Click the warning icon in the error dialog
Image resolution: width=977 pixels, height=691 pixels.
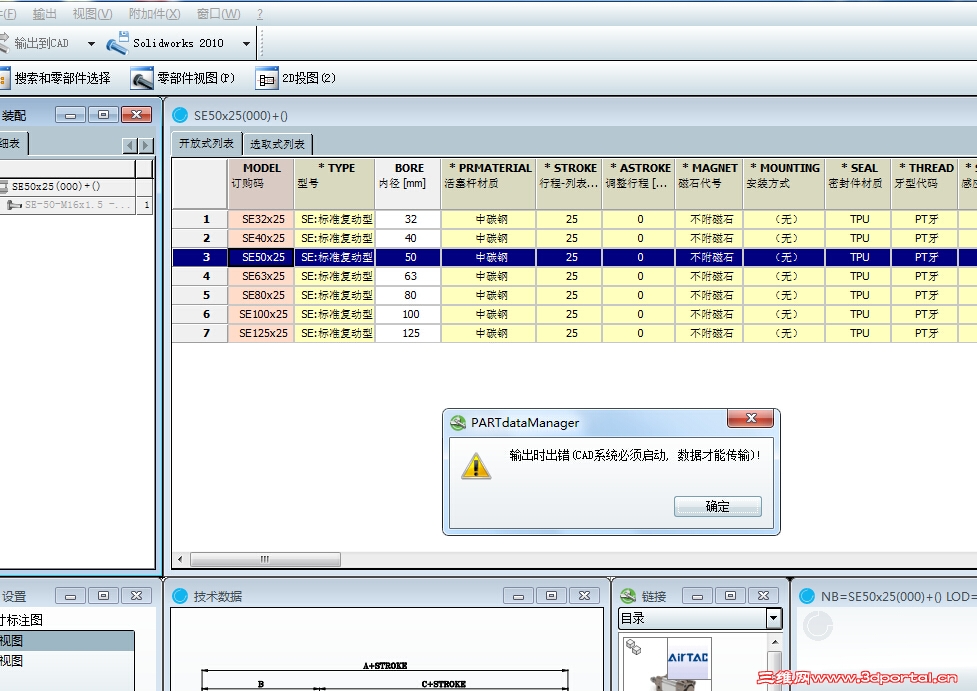(476, 465)
